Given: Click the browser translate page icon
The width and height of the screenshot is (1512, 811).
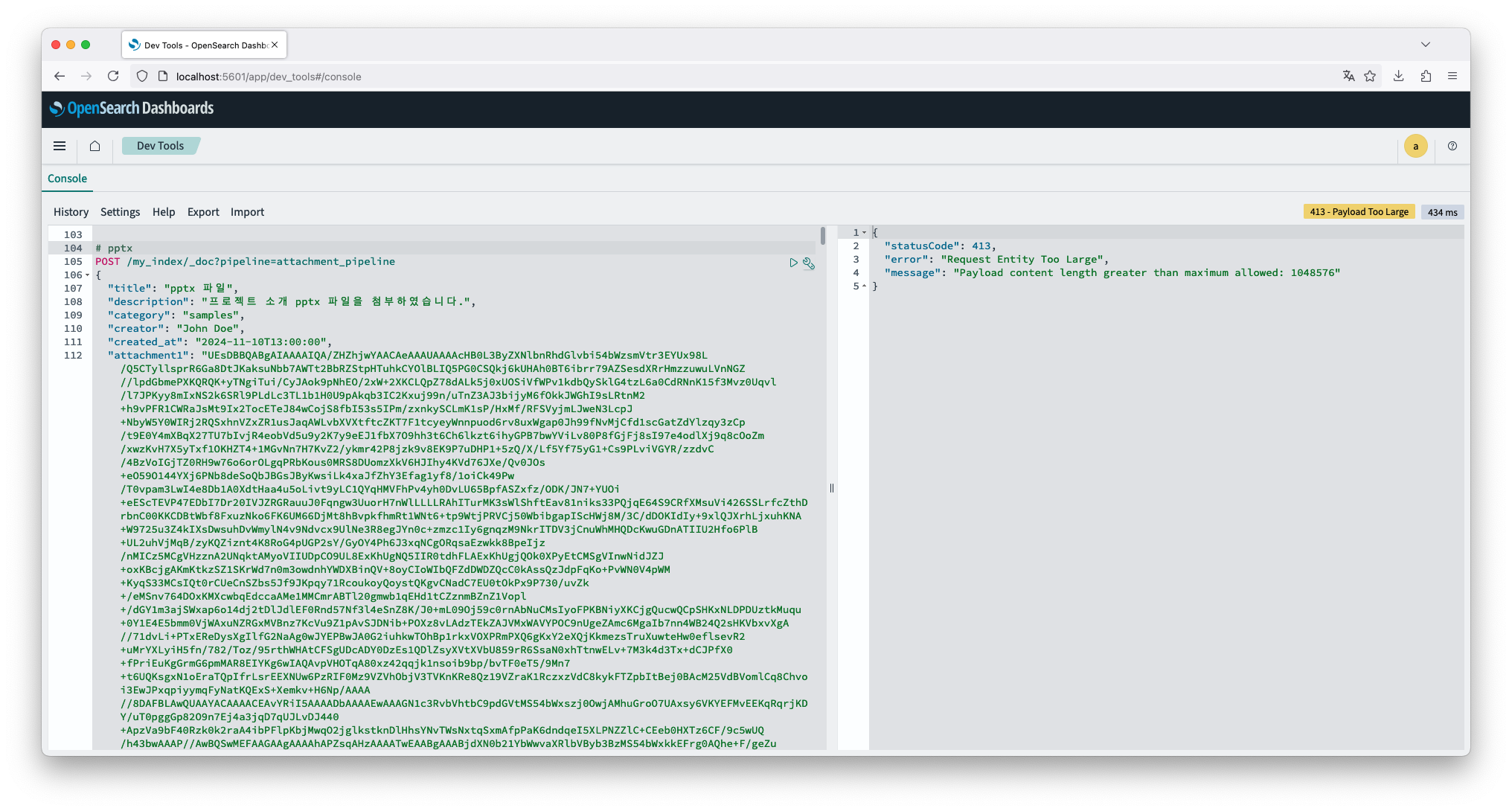Looking at the screenshot, I should 1348,76.
